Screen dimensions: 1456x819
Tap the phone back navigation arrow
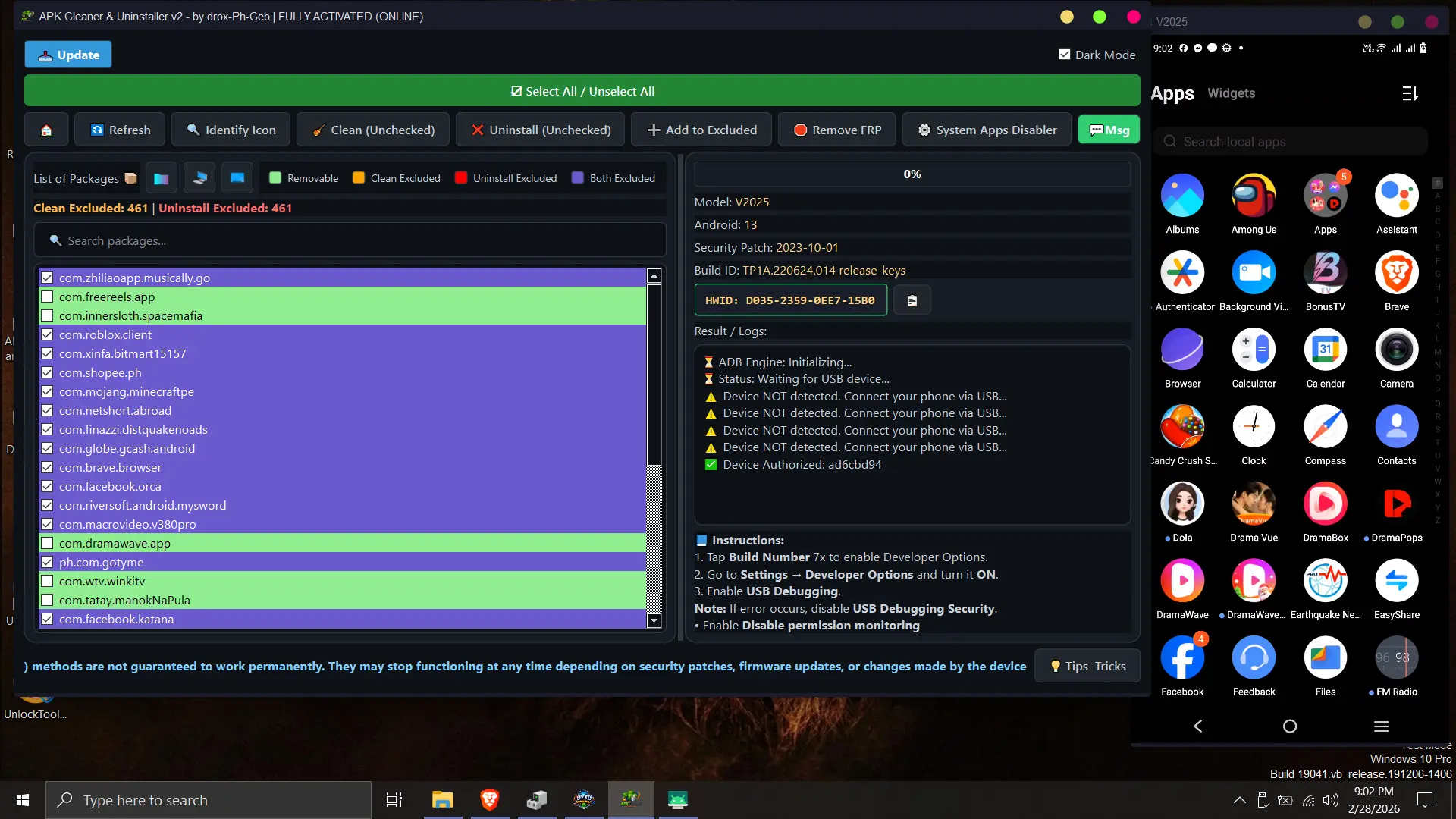coord(1197,726)
